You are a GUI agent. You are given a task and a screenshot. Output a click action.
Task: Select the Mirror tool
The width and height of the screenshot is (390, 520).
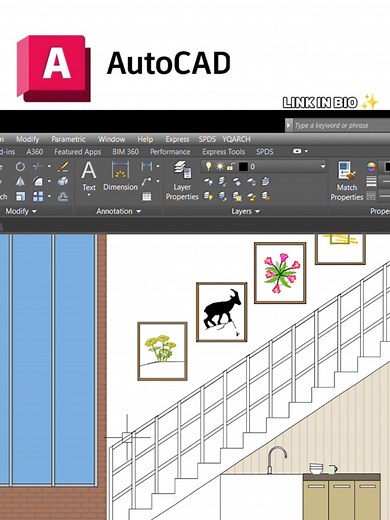pos(20,181)
